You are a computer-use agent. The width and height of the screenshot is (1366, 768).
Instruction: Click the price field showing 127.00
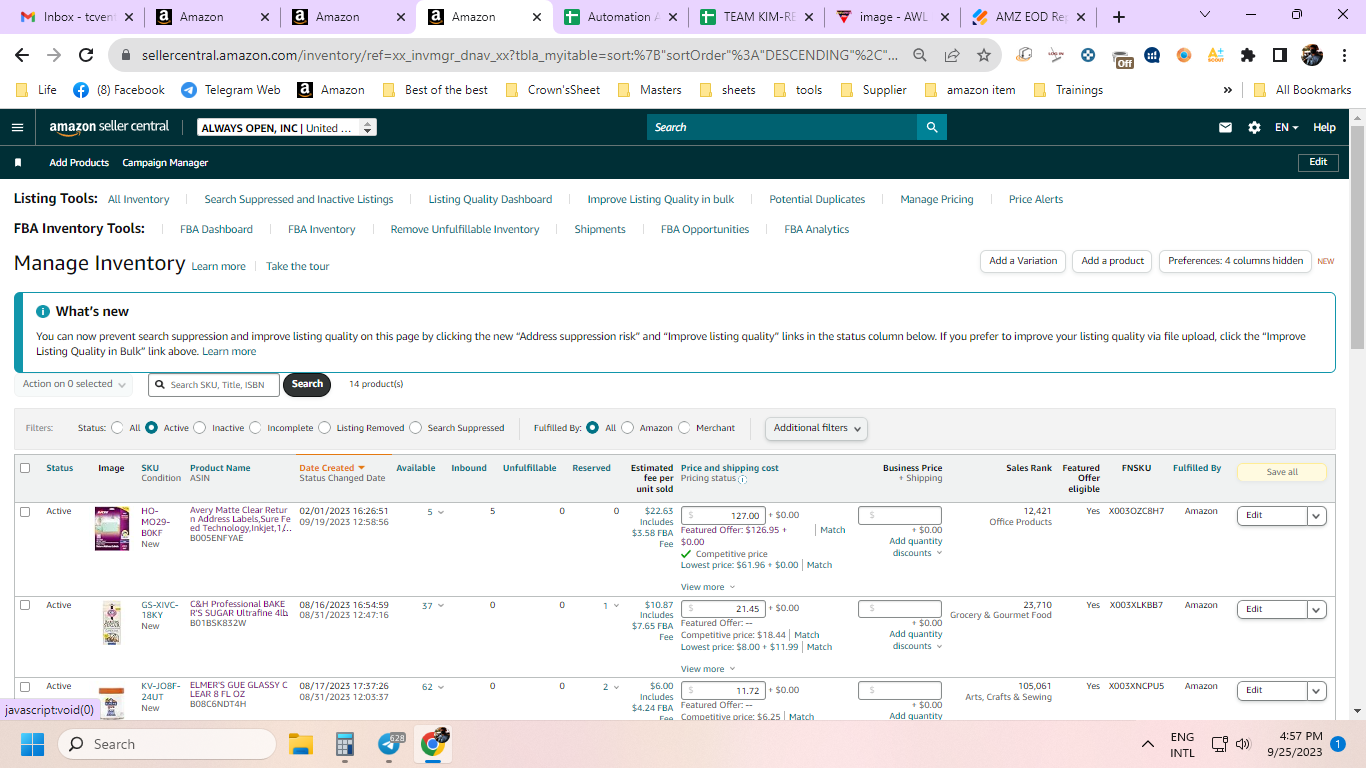[723, 516]
